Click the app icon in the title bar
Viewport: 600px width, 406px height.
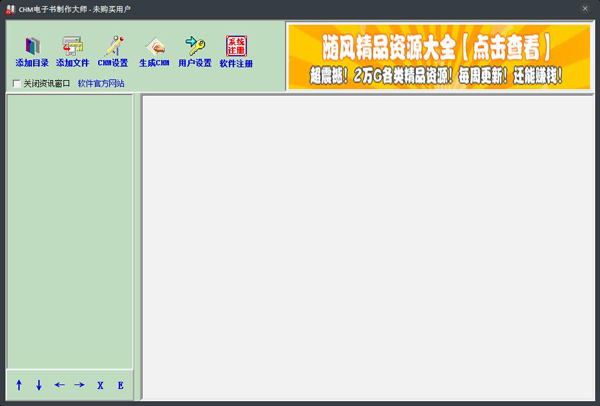[x=10, y=9]
